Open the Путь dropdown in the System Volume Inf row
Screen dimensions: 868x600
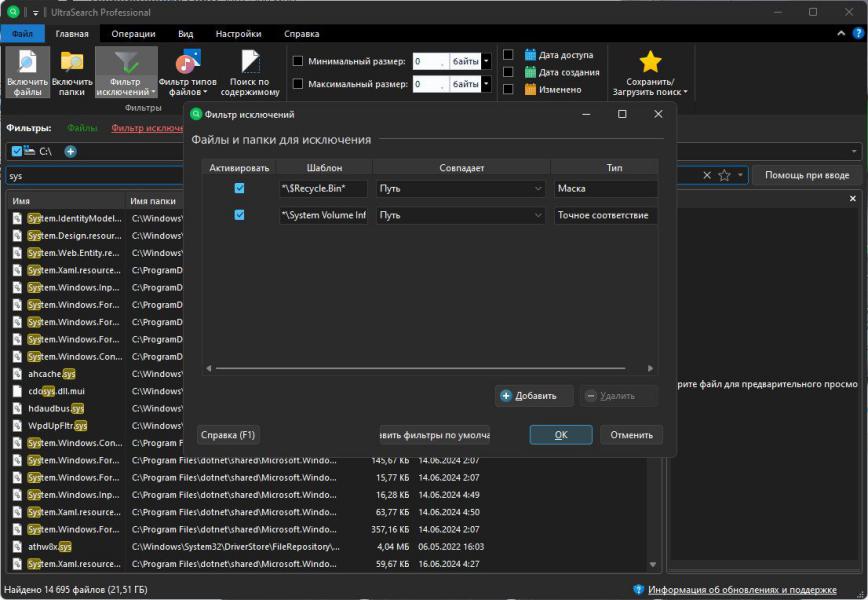[x=461, y=215]
